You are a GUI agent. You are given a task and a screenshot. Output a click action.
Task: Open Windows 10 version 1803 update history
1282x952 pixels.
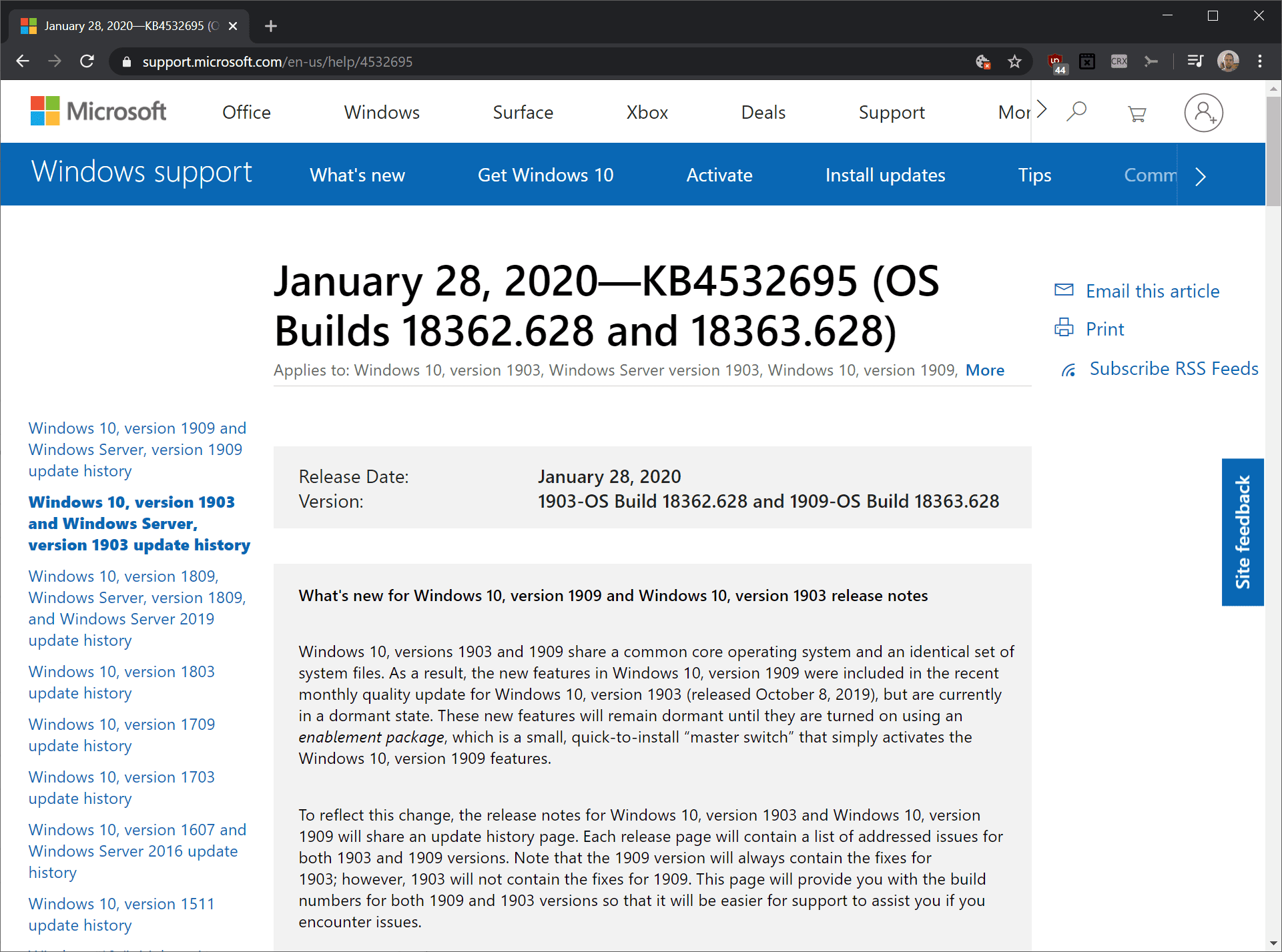tap(121, 682)
